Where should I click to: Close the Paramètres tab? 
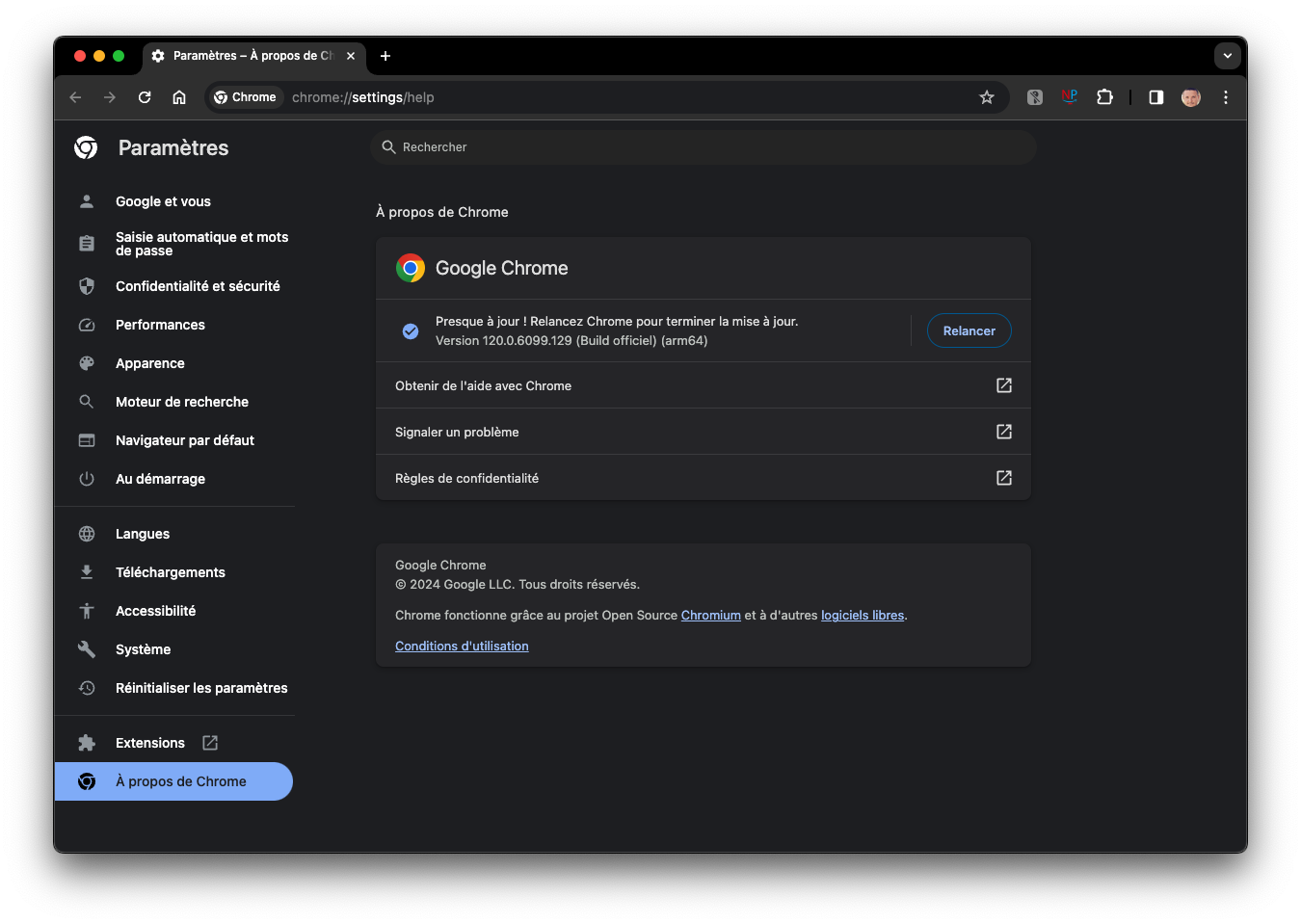coord(351,56)
